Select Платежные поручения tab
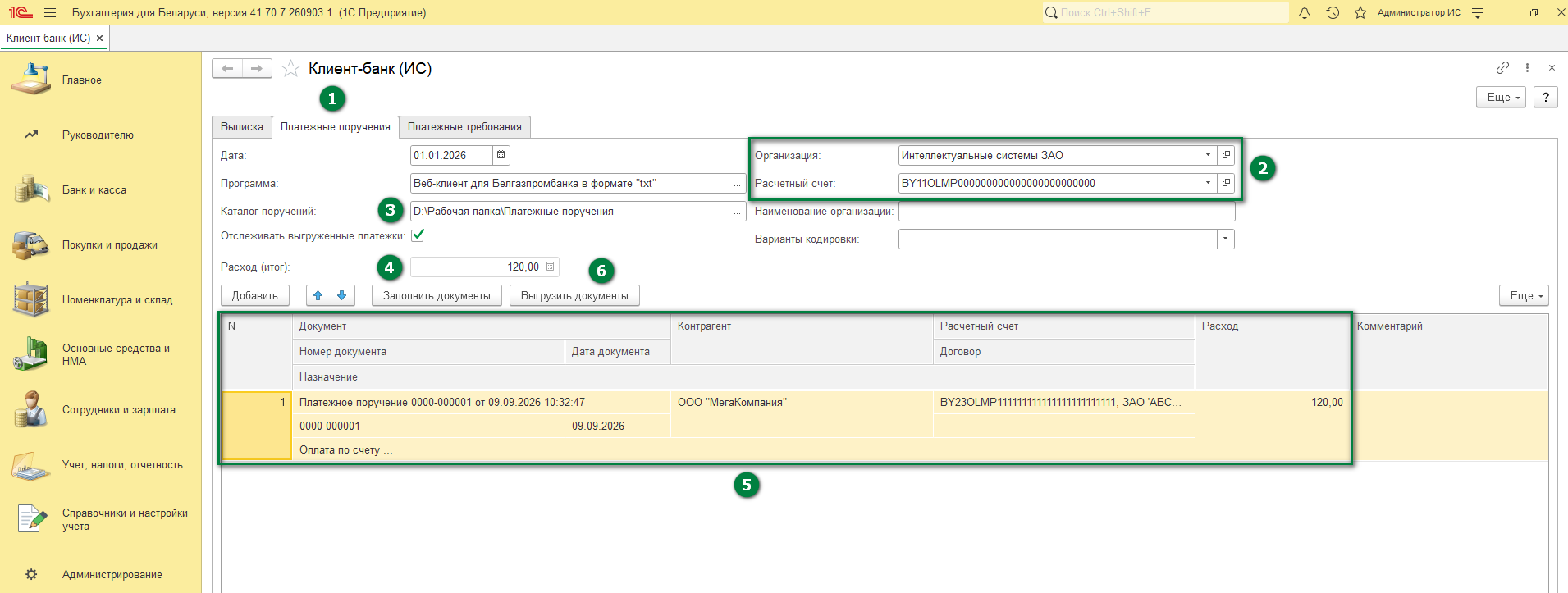Screen dimensions: 1568x593 (336, 127)
